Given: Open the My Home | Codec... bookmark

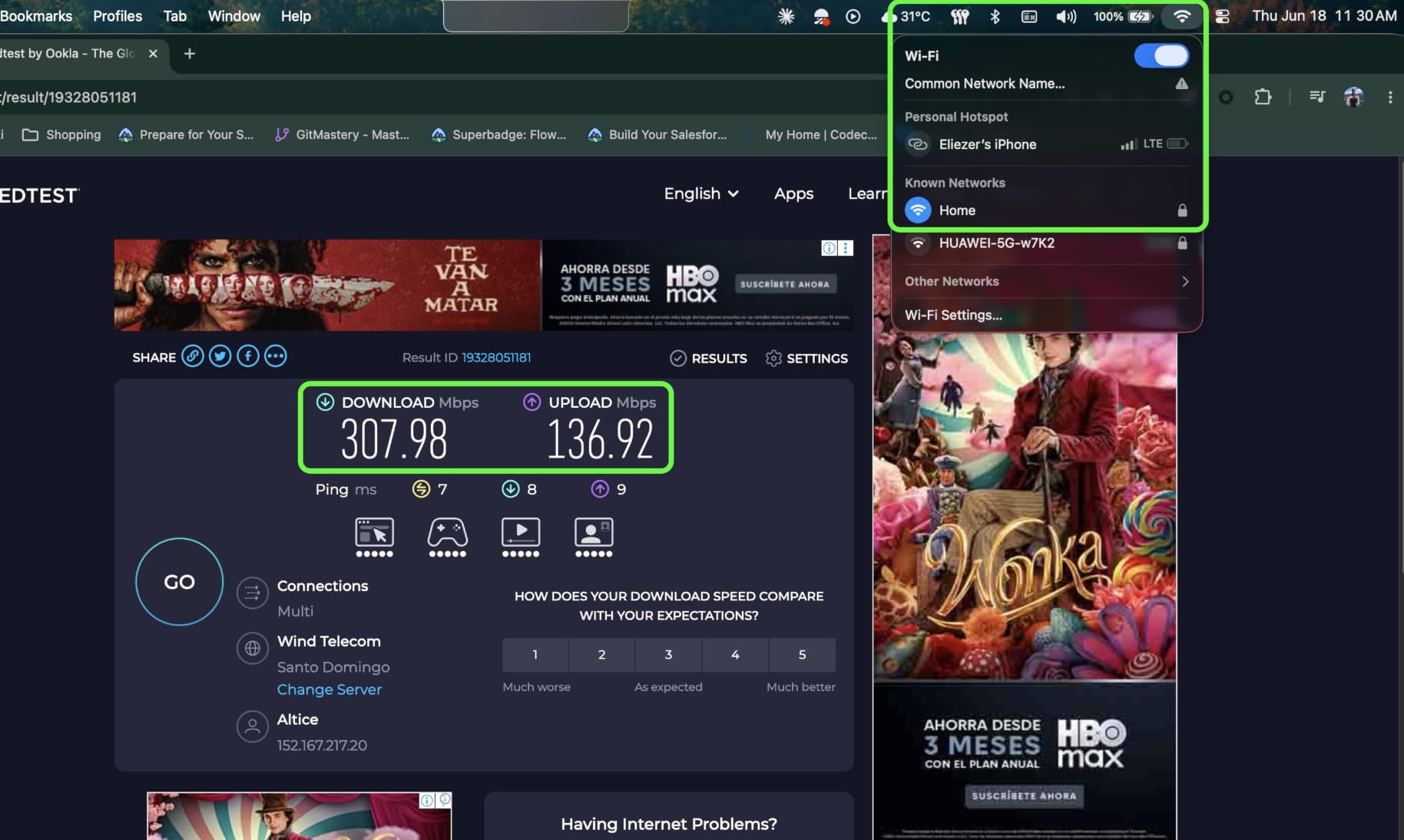Looking at the screenshot, I should [x=811, y=134].
